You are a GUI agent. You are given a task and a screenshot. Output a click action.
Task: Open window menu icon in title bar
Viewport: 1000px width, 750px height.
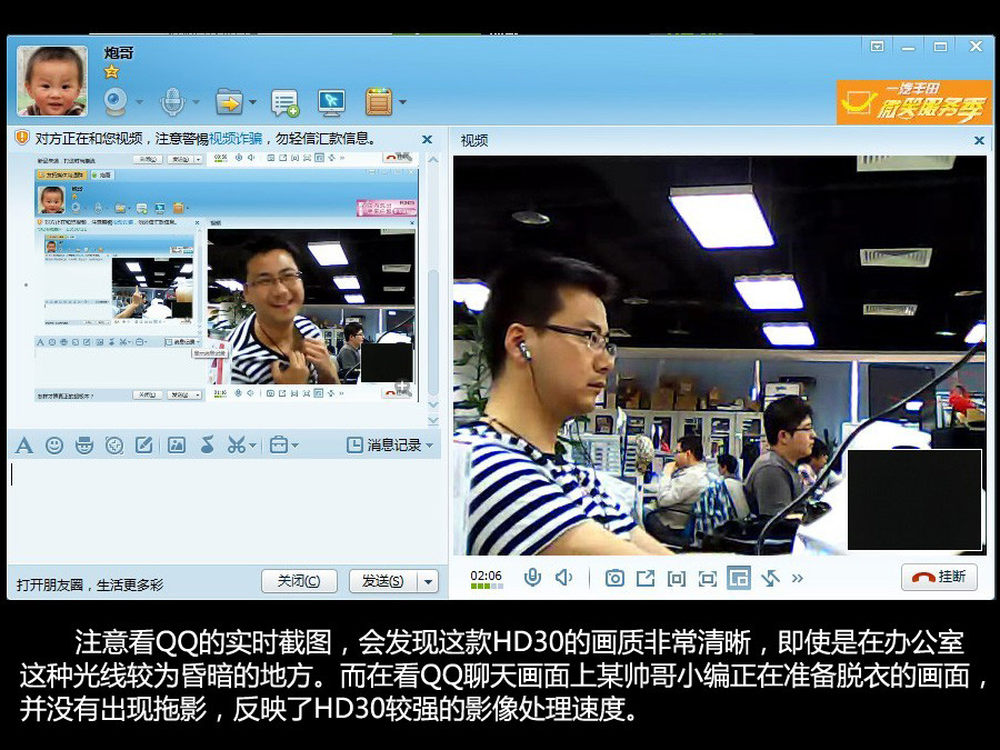878,47
